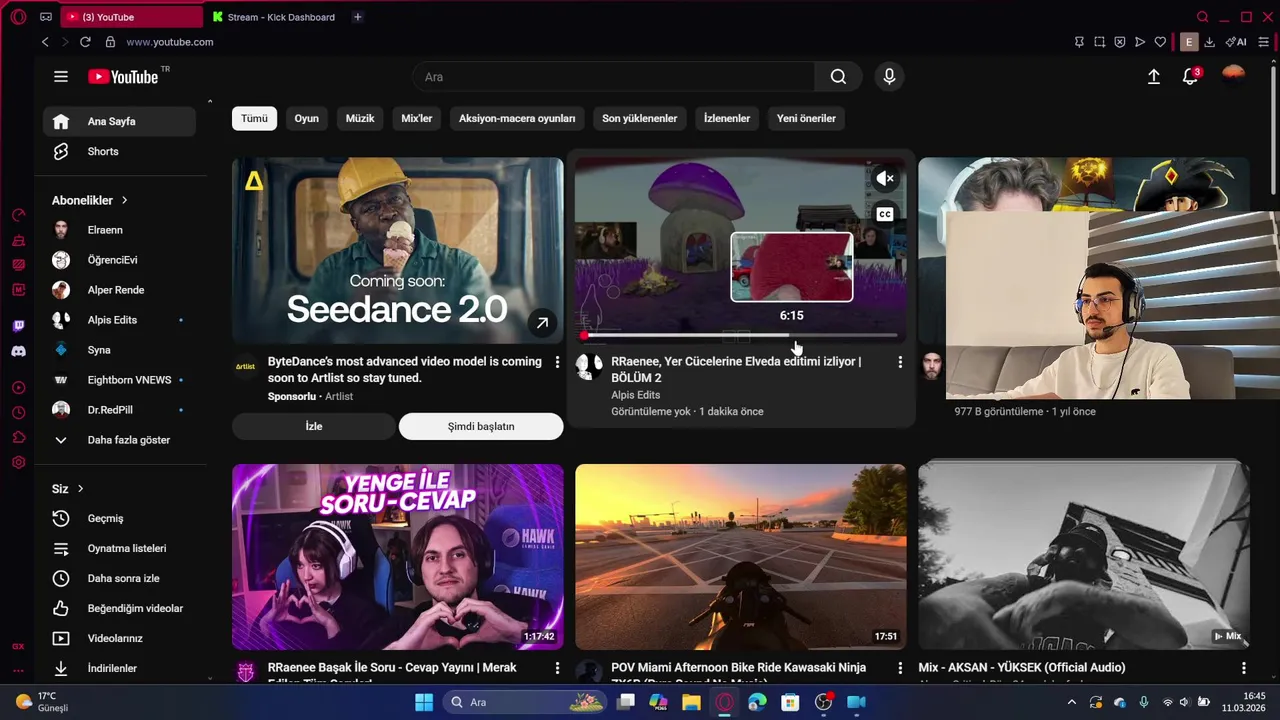Click the Opera menu logo
Image resolution: width=1280 pixels, height=720 pixels.
click(x=18, y=17)
